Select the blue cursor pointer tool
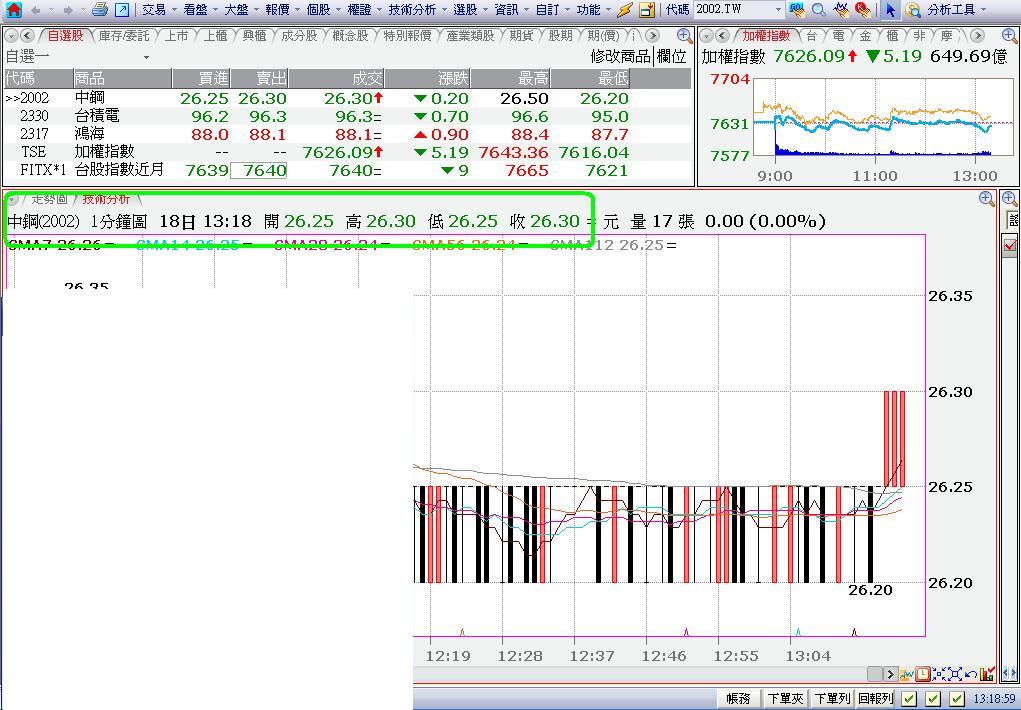The image size is (1021, 710). tap(890, 10)
